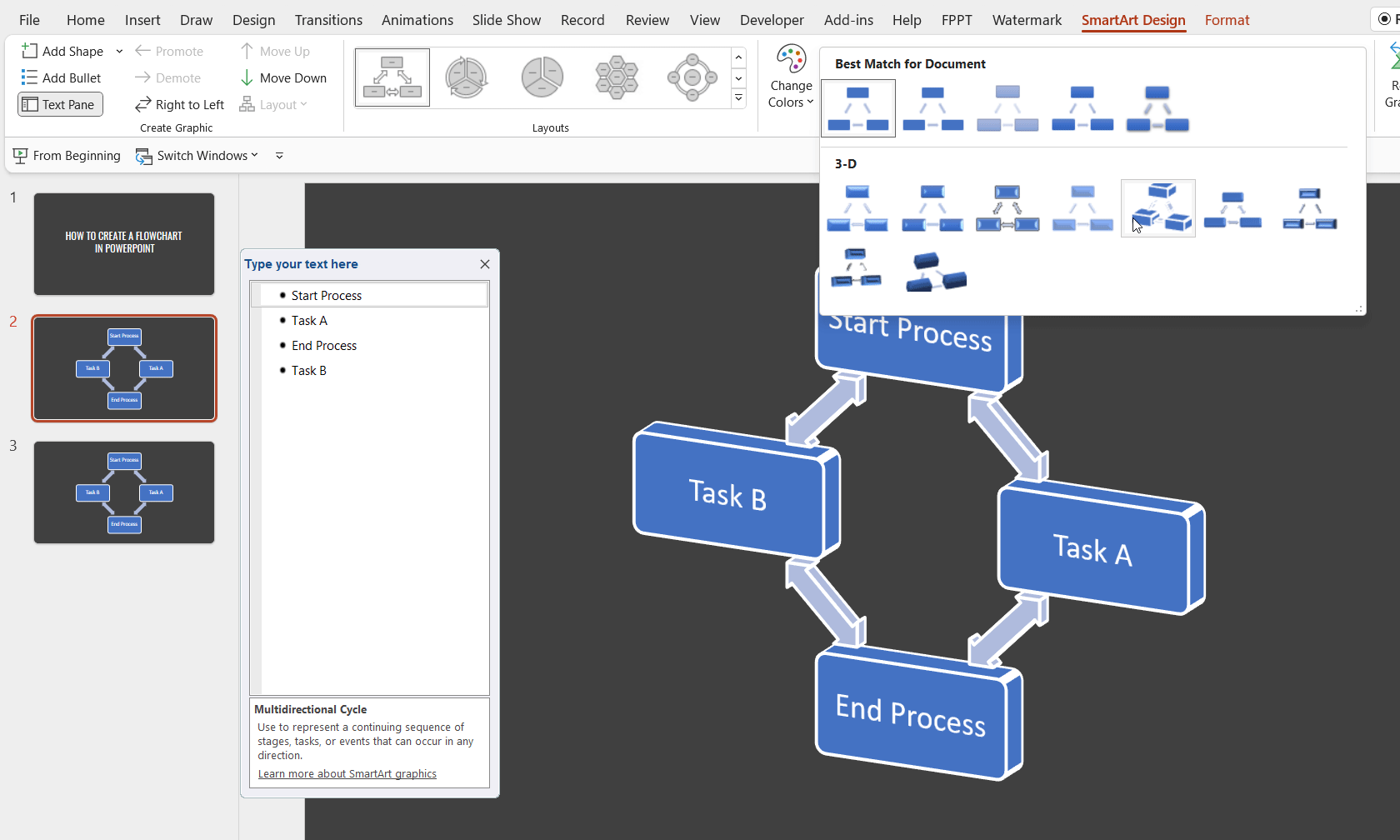Select the 3-D cube flowchart style
The height and width of the screenshot is (840, 1400).
point(1158,207)
